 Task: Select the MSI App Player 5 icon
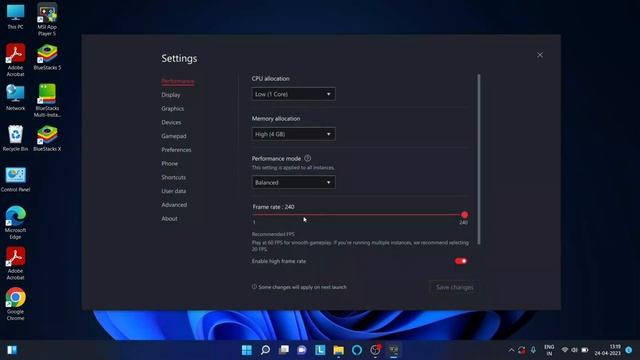[x=47, y=20]
